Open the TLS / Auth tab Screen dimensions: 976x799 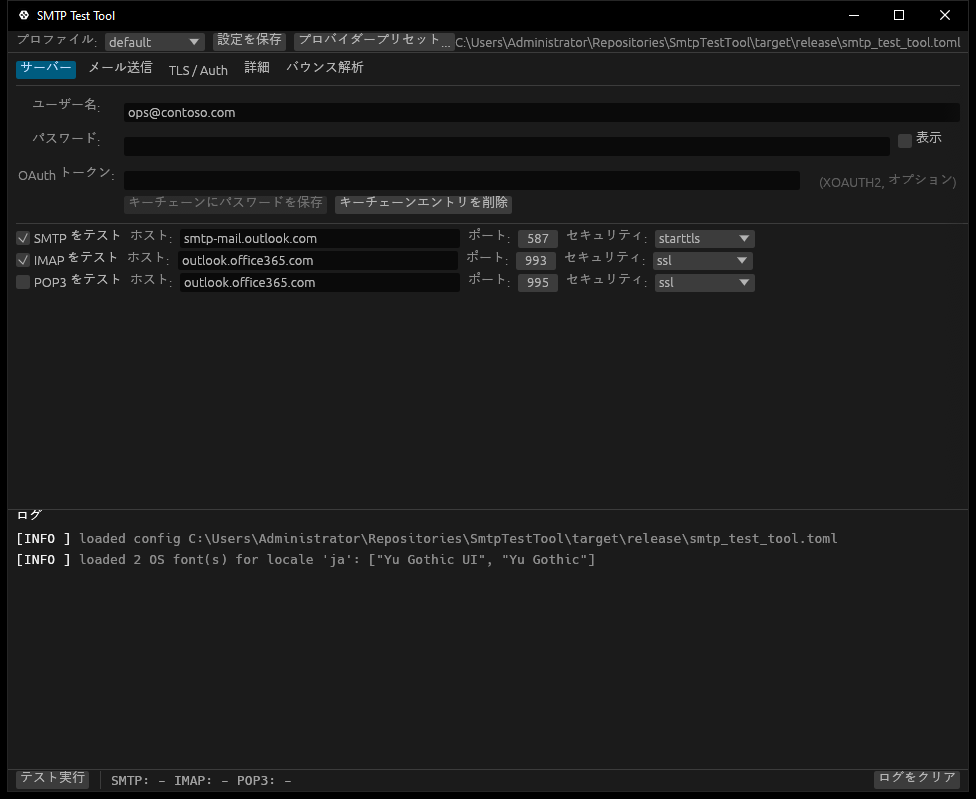(198, 70)
